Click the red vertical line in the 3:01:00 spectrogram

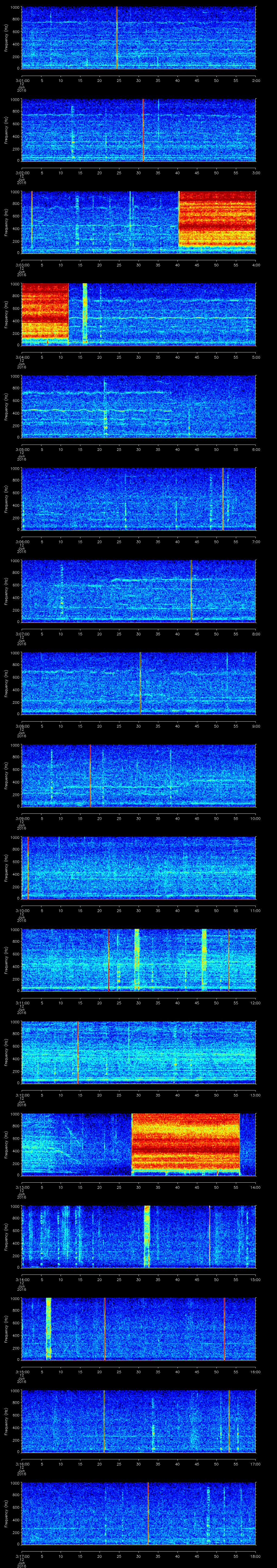pos(117,38)
